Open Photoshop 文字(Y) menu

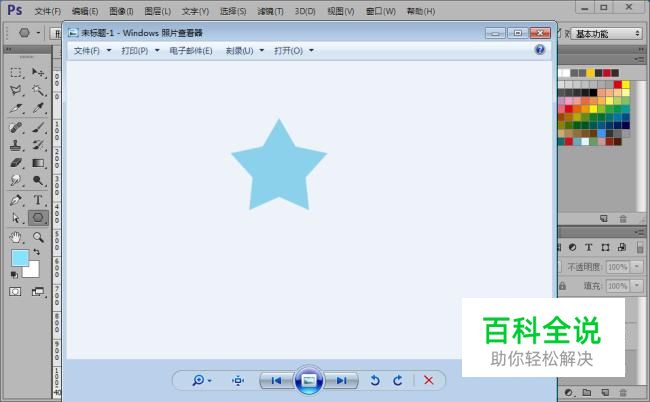195,11
